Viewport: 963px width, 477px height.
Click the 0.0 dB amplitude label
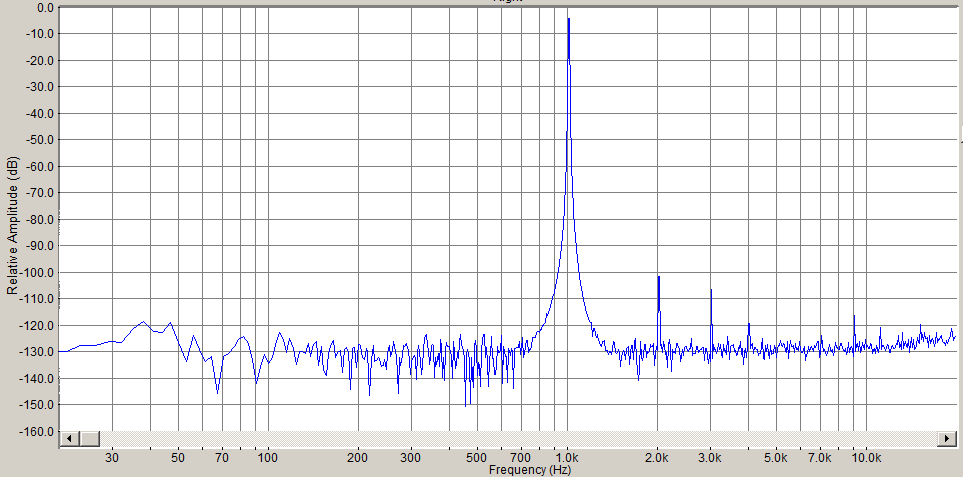tap(45, 7)
